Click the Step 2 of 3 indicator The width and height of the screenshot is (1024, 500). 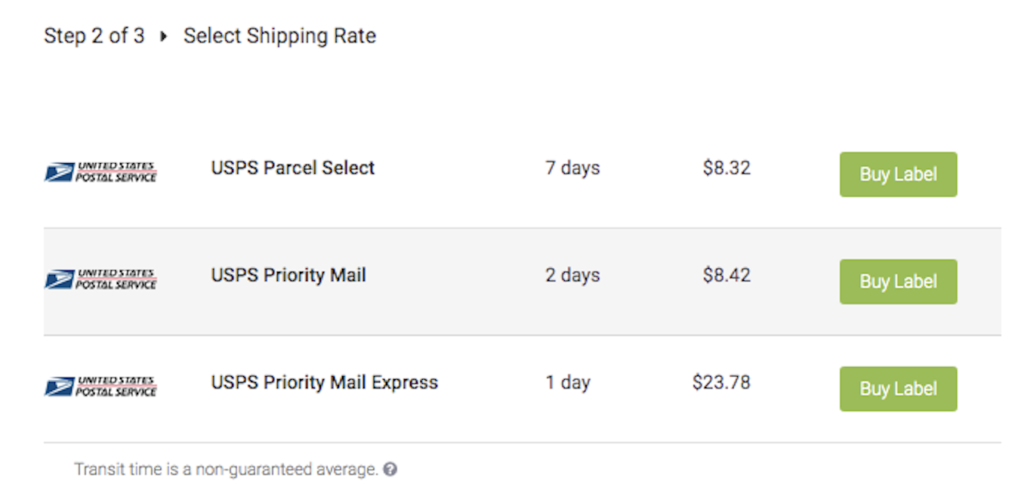point(94,37)
